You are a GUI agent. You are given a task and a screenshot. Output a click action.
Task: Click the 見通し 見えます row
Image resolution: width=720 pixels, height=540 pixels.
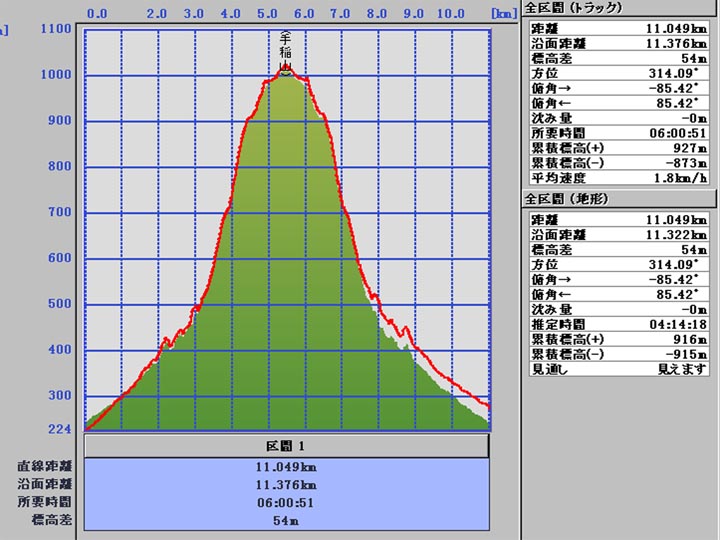620,368
